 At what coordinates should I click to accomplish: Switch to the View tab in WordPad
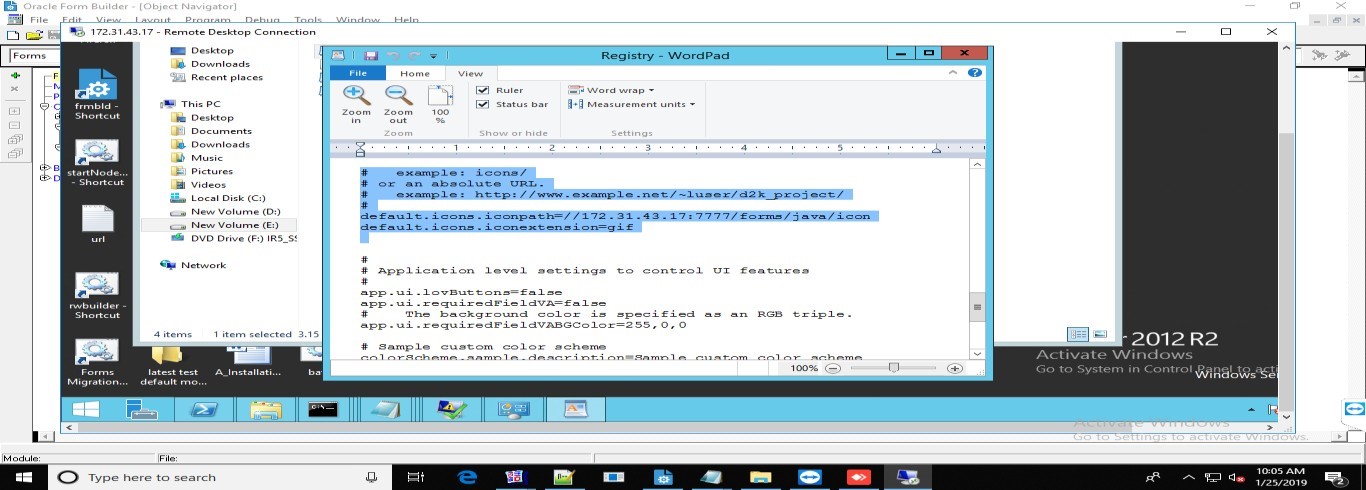pos(470,73)
